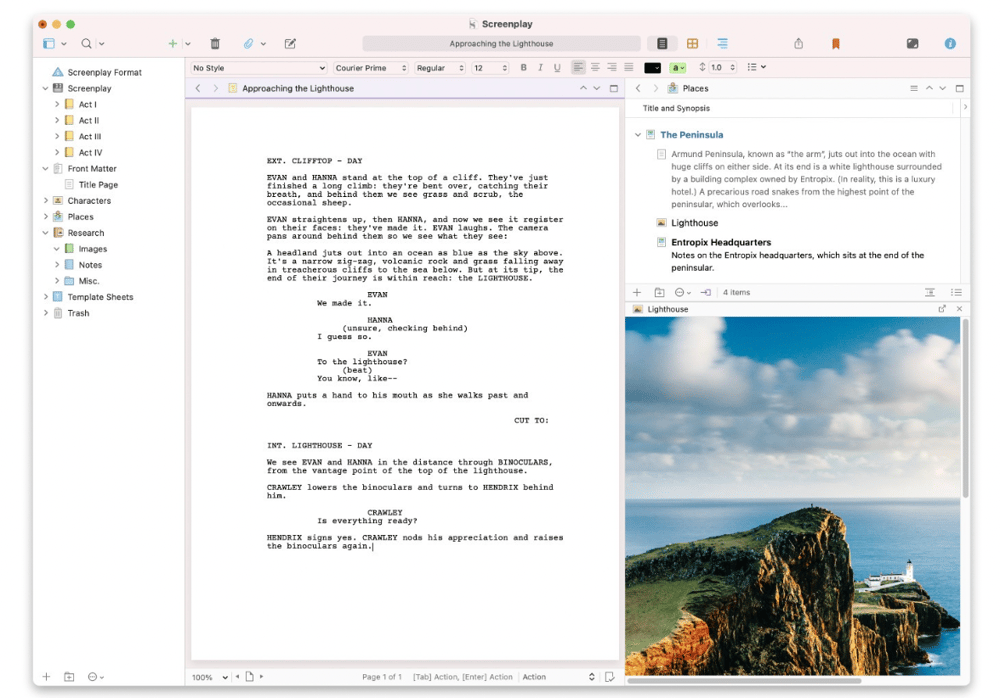Screen dimensions: 1000x698
Task: Open the blue Inspector info icon
Action: (x=950, y=43)
